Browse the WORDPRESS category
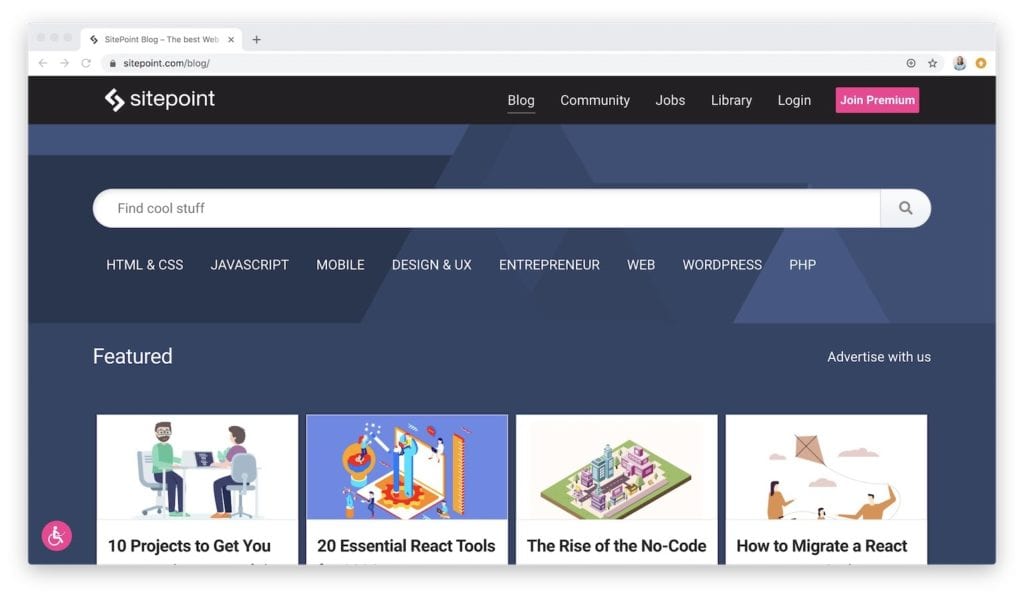The image size is (1024, 598). [x=722, y=265]
